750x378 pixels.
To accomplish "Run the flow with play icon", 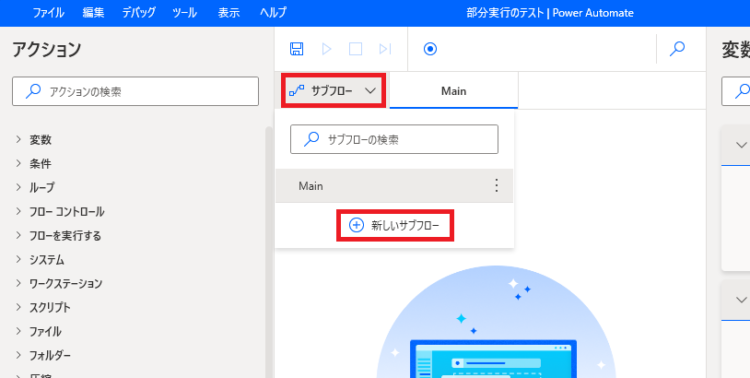I will click(x=327, y=49).
